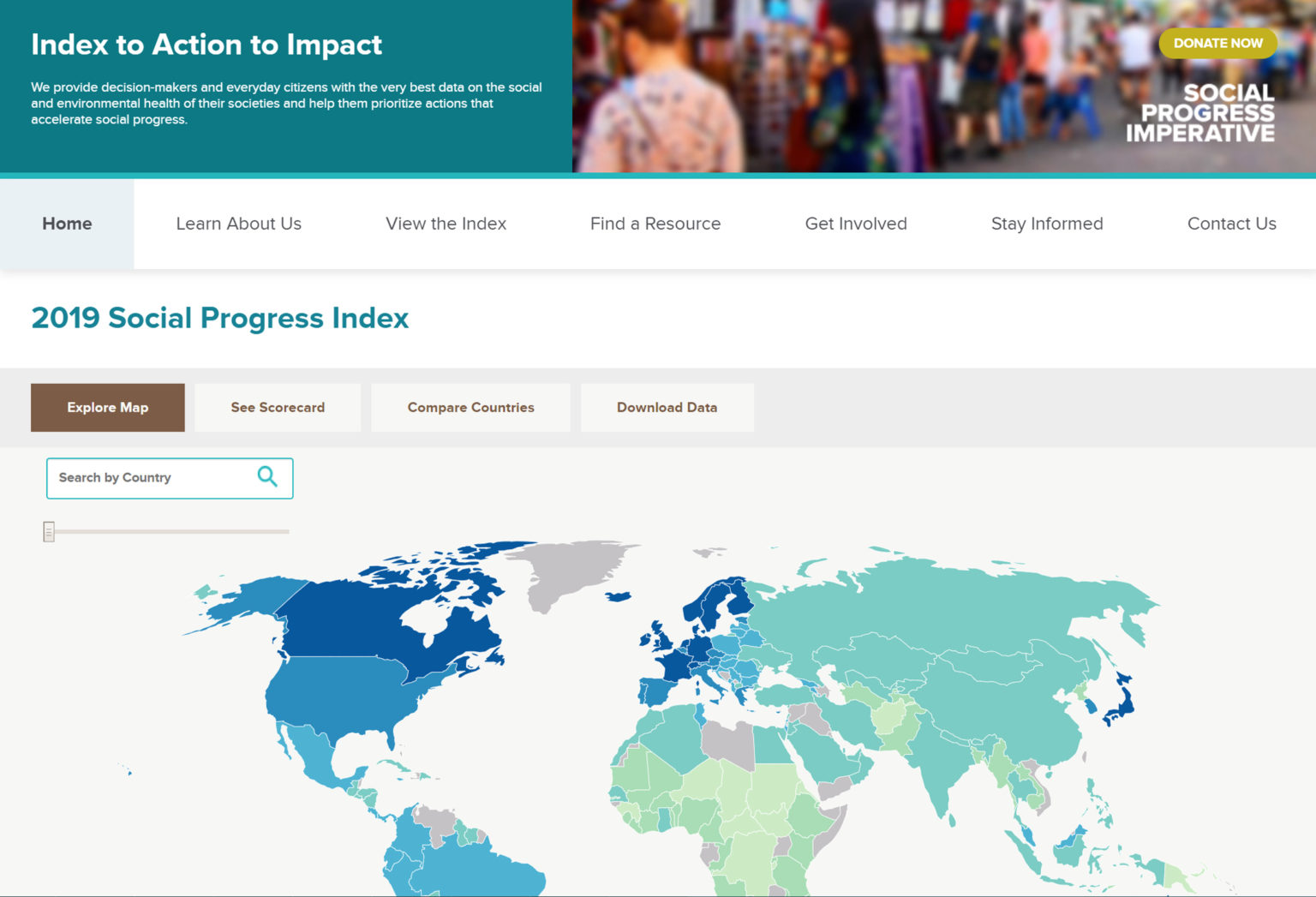Switch to the See Scorecard tab
Screen dimensions: 1316x897
click(x=277, y=407)
